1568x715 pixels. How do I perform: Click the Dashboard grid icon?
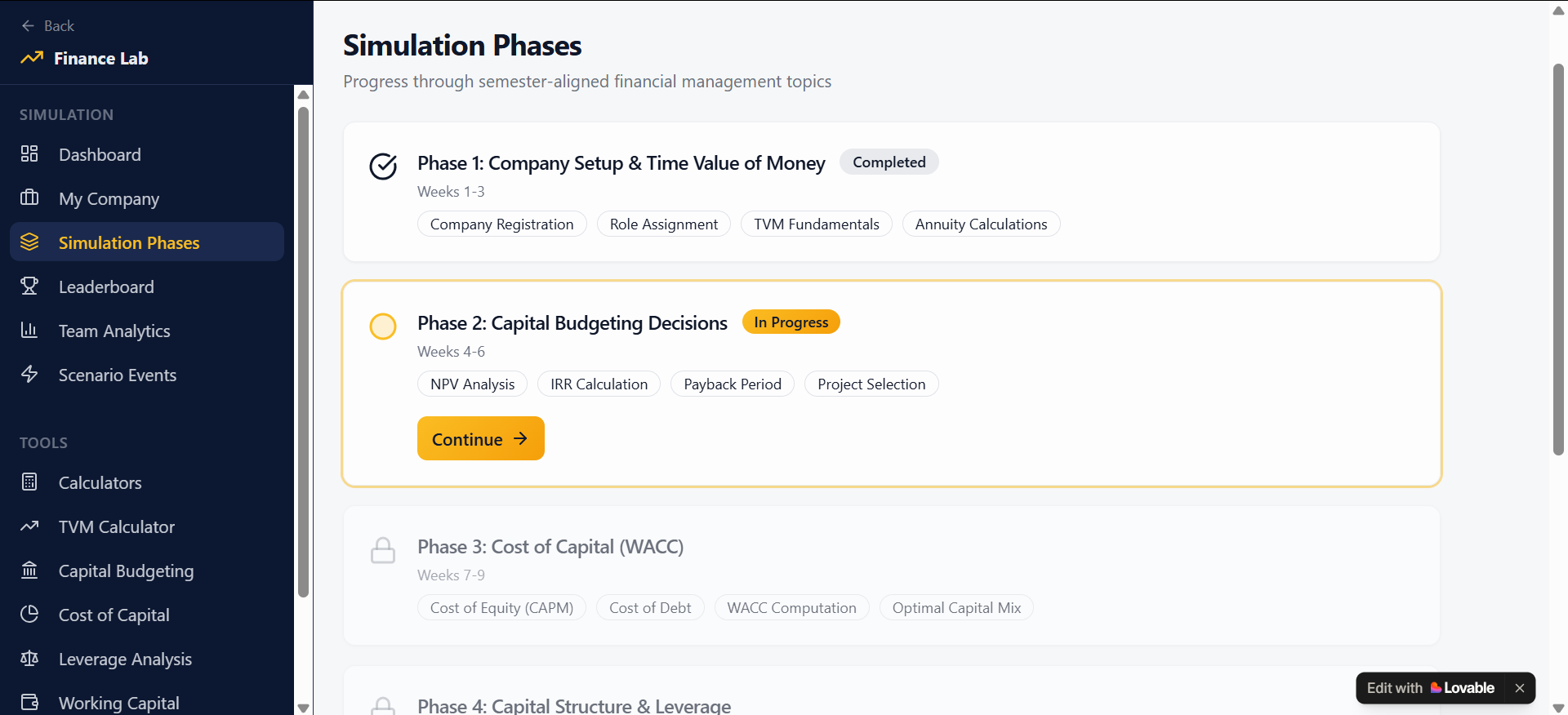pyautogui.click(x=29, y=154)
